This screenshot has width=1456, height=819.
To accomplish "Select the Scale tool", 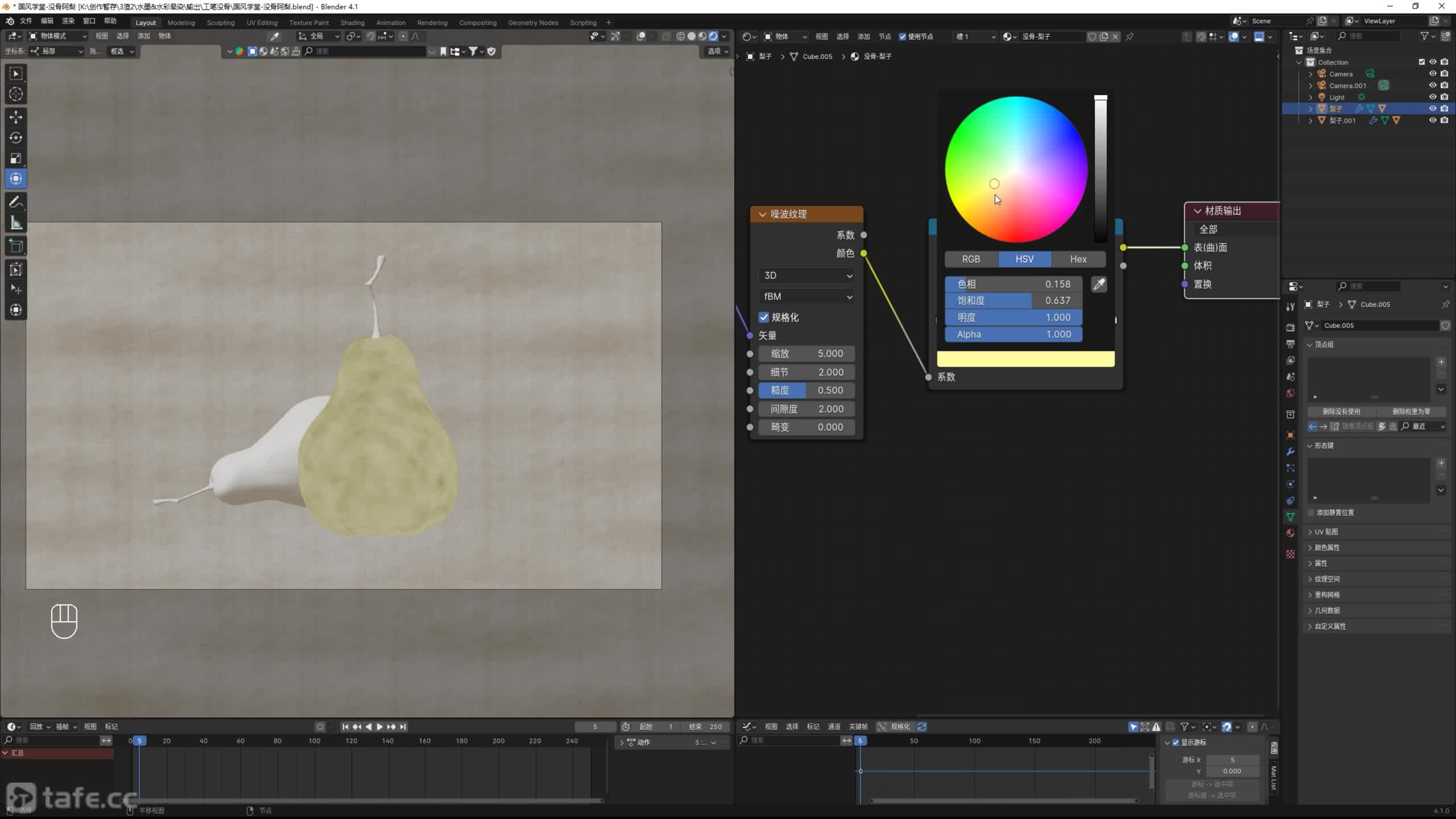I will [x=16, y=158].
